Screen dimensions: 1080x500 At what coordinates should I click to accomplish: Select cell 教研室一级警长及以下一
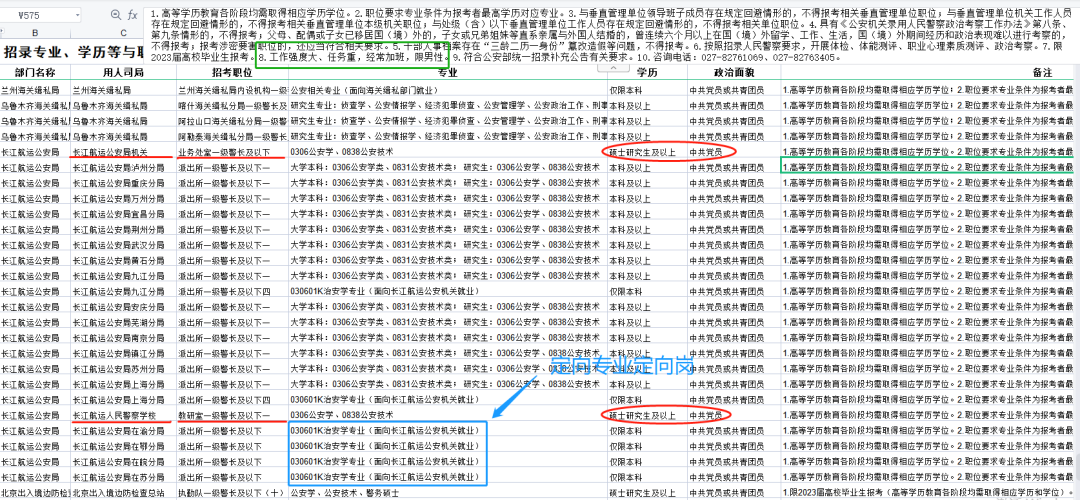pos(232,415)
